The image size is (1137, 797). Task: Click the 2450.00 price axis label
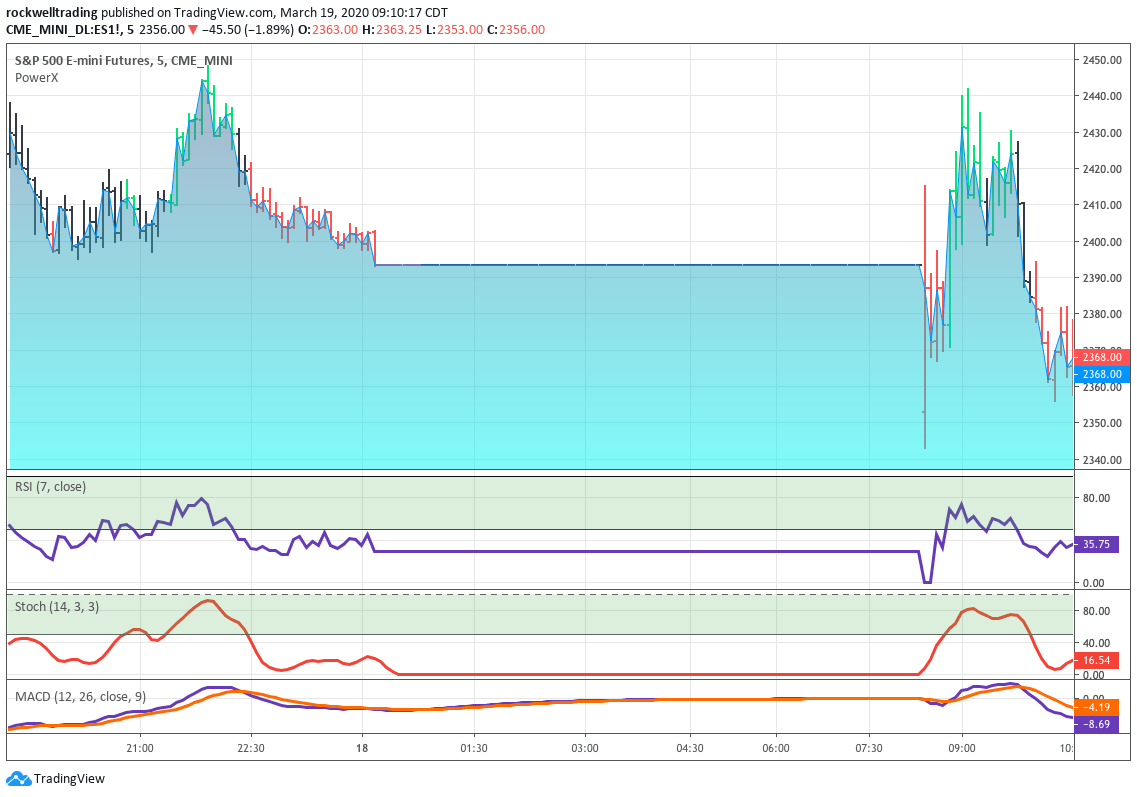(x=1102, y=60)
